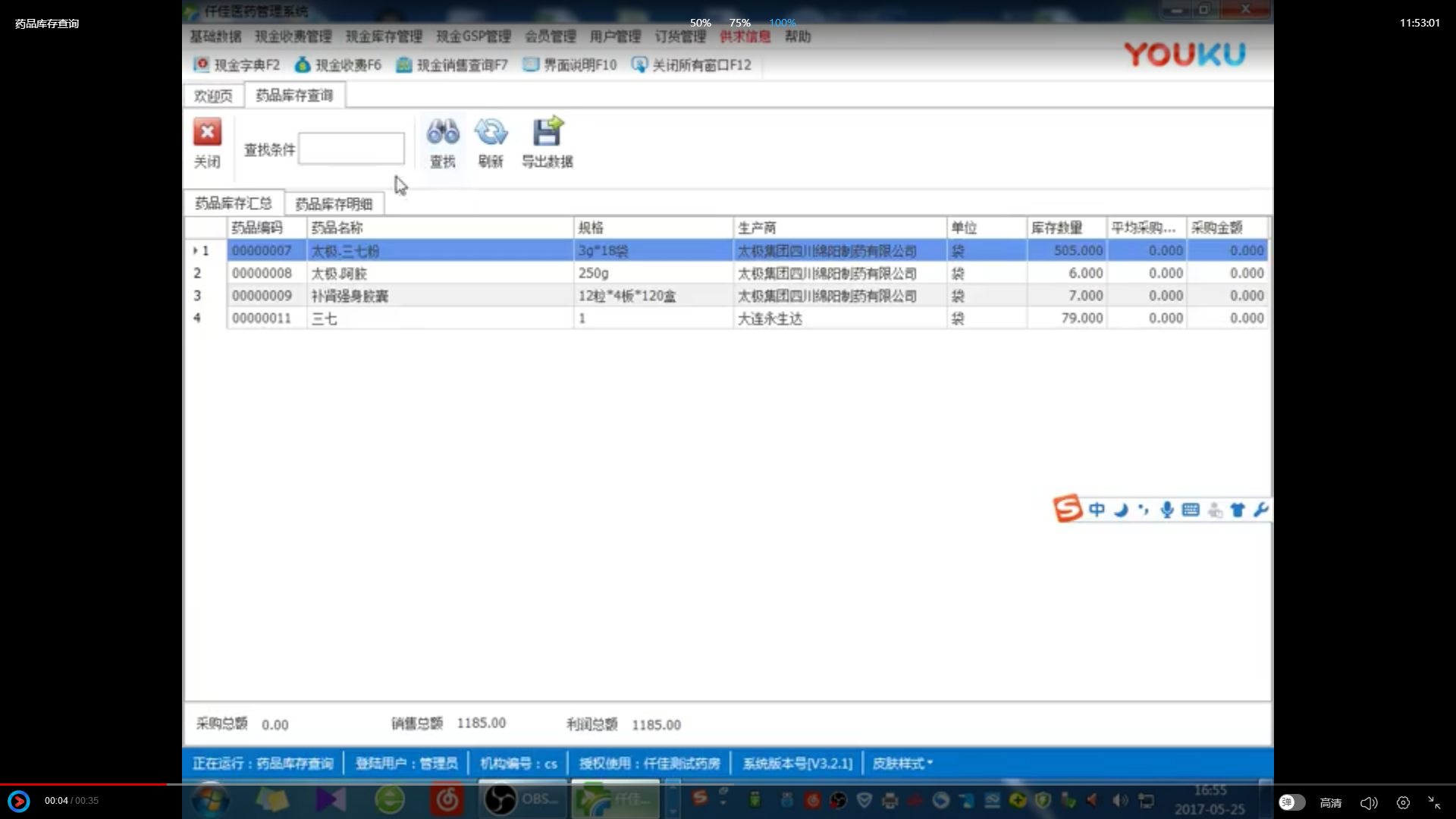Open 会员管理 menu
Viewport: 1456px width, 819px height.
coord(551,36)
